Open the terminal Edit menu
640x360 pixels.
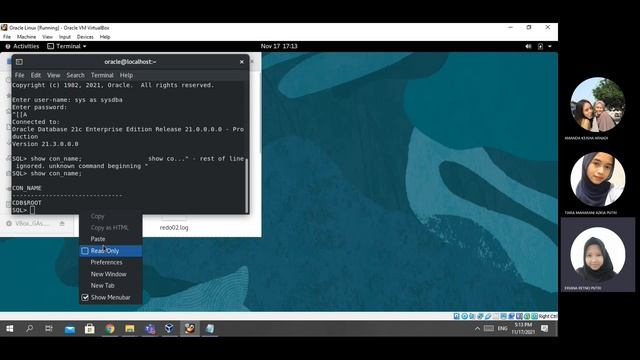pos(36,75)
